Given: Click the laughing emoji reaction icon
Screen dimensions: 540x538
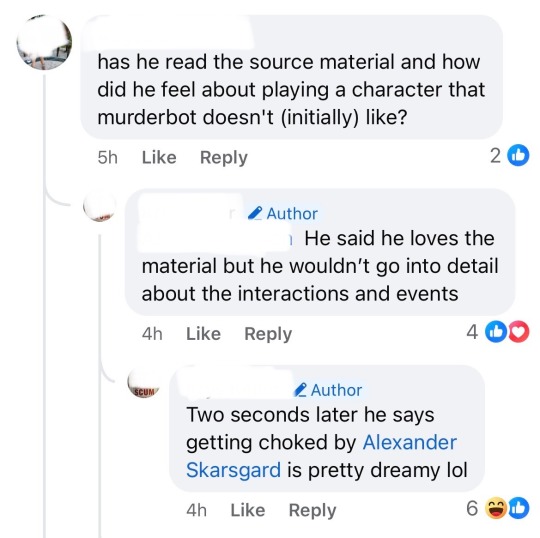Looking at the screenshot, I should tap(495, 508).
